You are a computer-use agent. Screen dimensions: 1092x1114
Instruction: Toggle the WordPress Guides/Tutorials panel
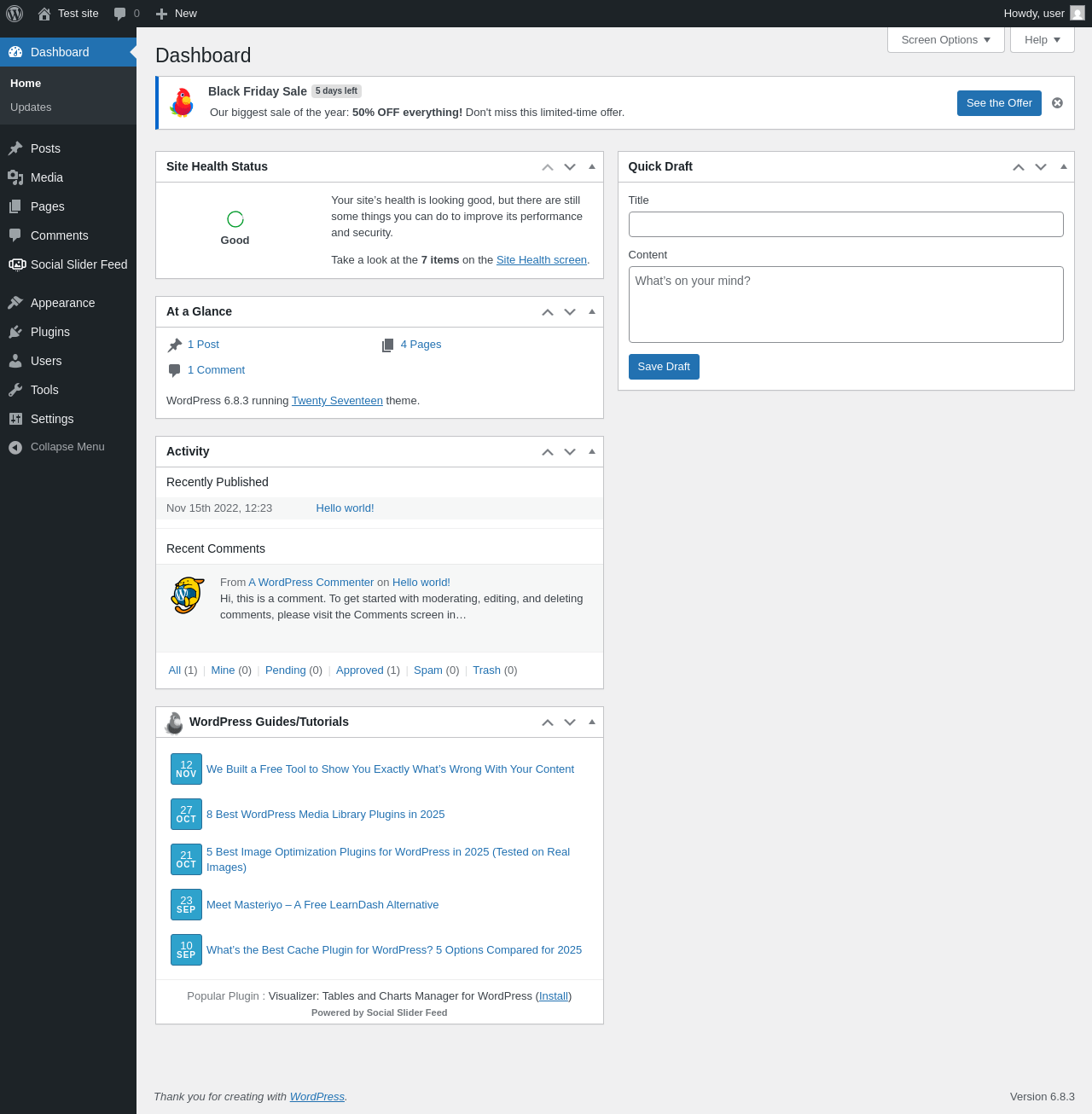pos(592,722)
